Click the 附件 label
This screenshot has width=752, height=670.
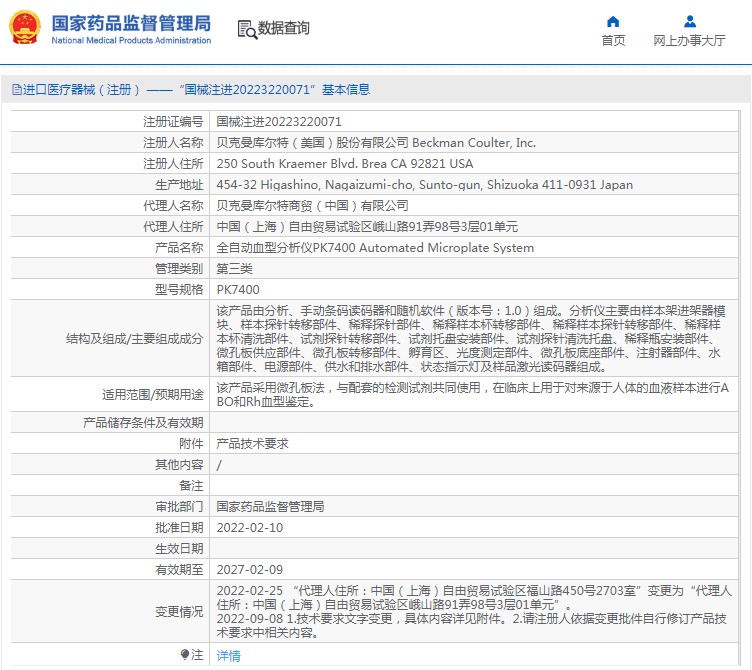[191, 444]
